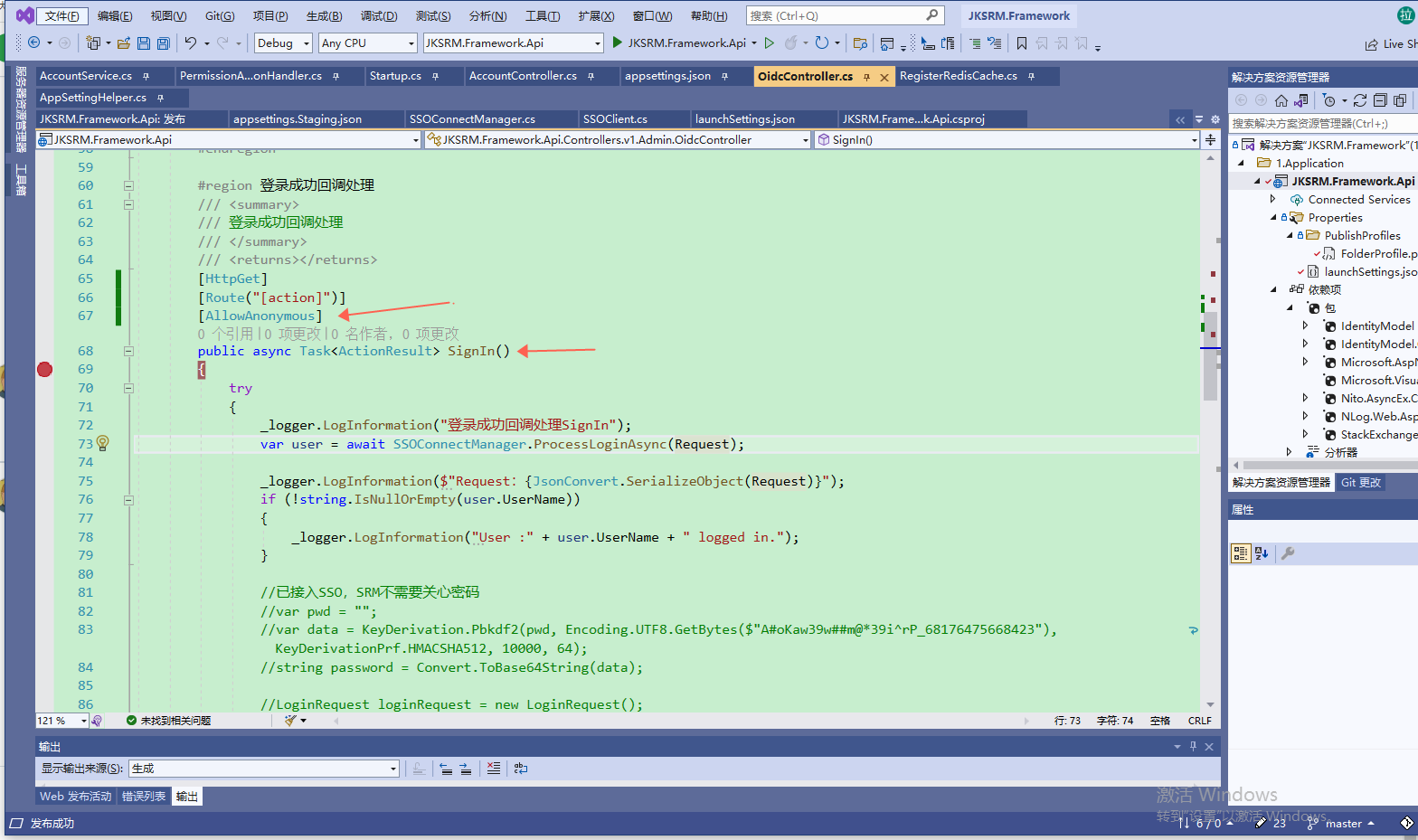Toggle the pin on Startup.cs tab
1418x840 pixels.
tap(435, 77)
